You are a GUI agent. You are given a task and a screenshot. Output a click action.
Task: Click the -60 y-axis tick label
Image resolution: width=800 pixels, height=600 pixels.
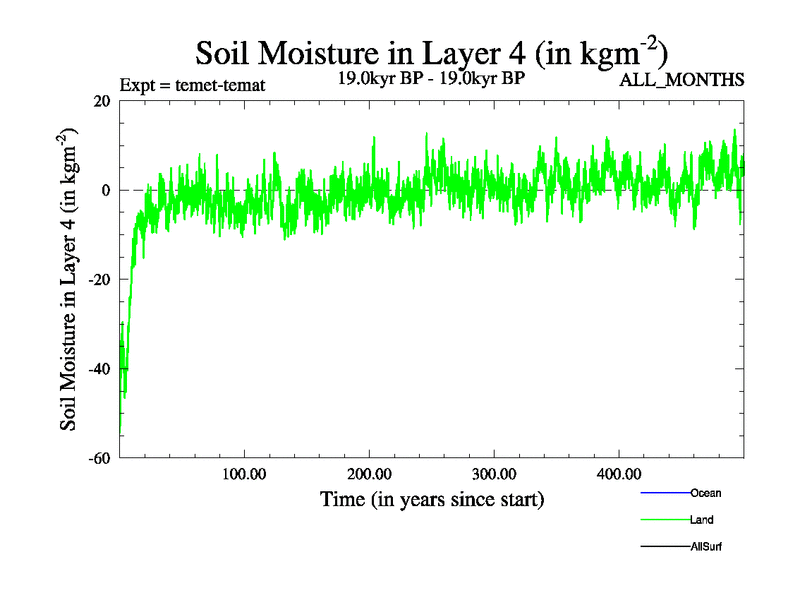pos(98,458)
